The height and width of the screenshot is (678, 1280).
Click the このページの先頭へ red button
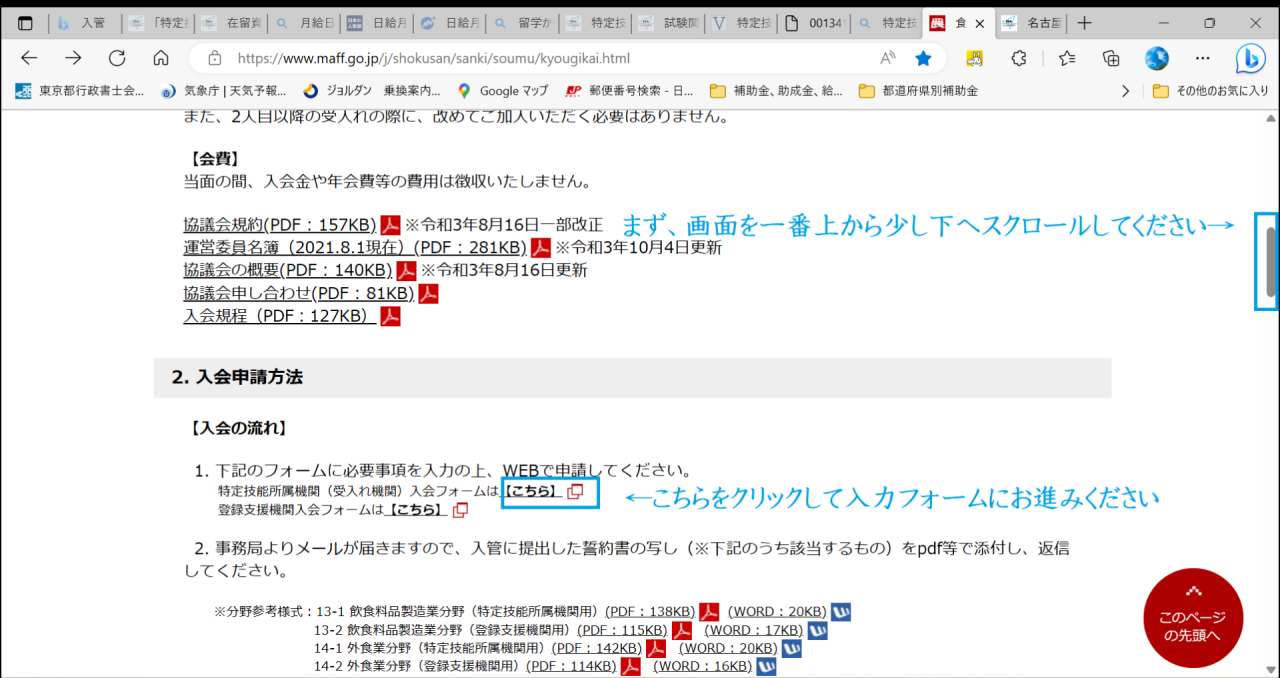point(1192,617)
